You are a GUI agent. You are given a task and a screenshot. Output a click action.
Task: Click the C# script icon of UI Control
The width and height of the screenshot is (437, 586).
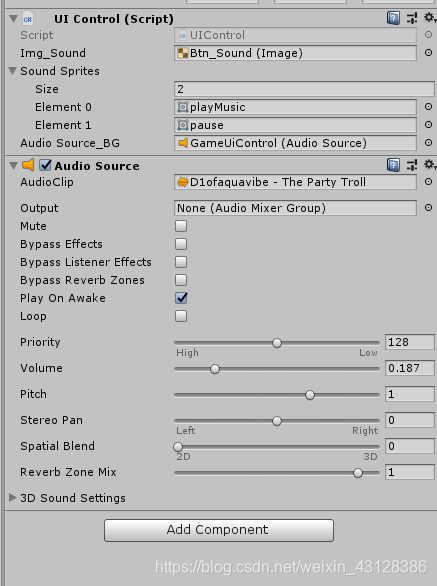pyautogui.click(x=28, y=19)
